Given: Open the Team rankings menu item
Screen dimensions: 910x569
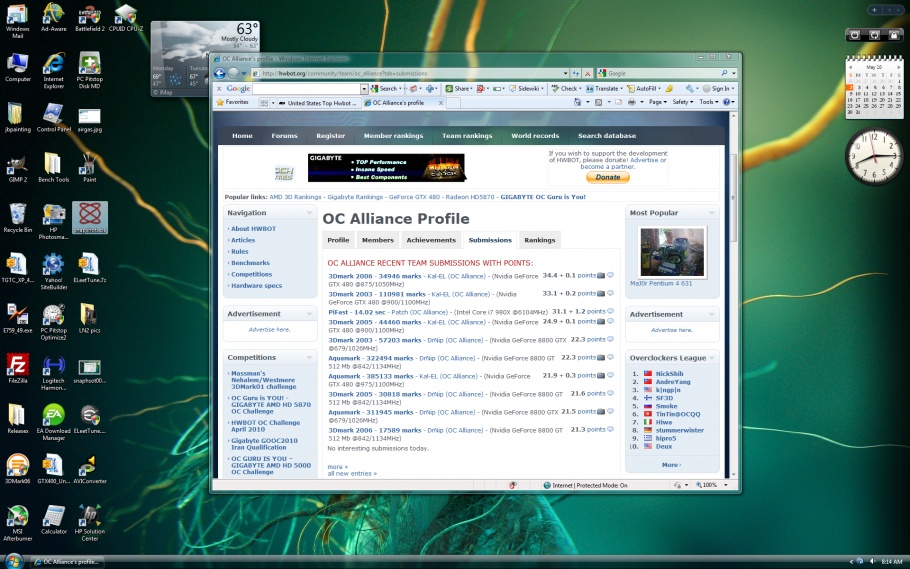Looking at the screenshot, I should (x=467, y=136).
